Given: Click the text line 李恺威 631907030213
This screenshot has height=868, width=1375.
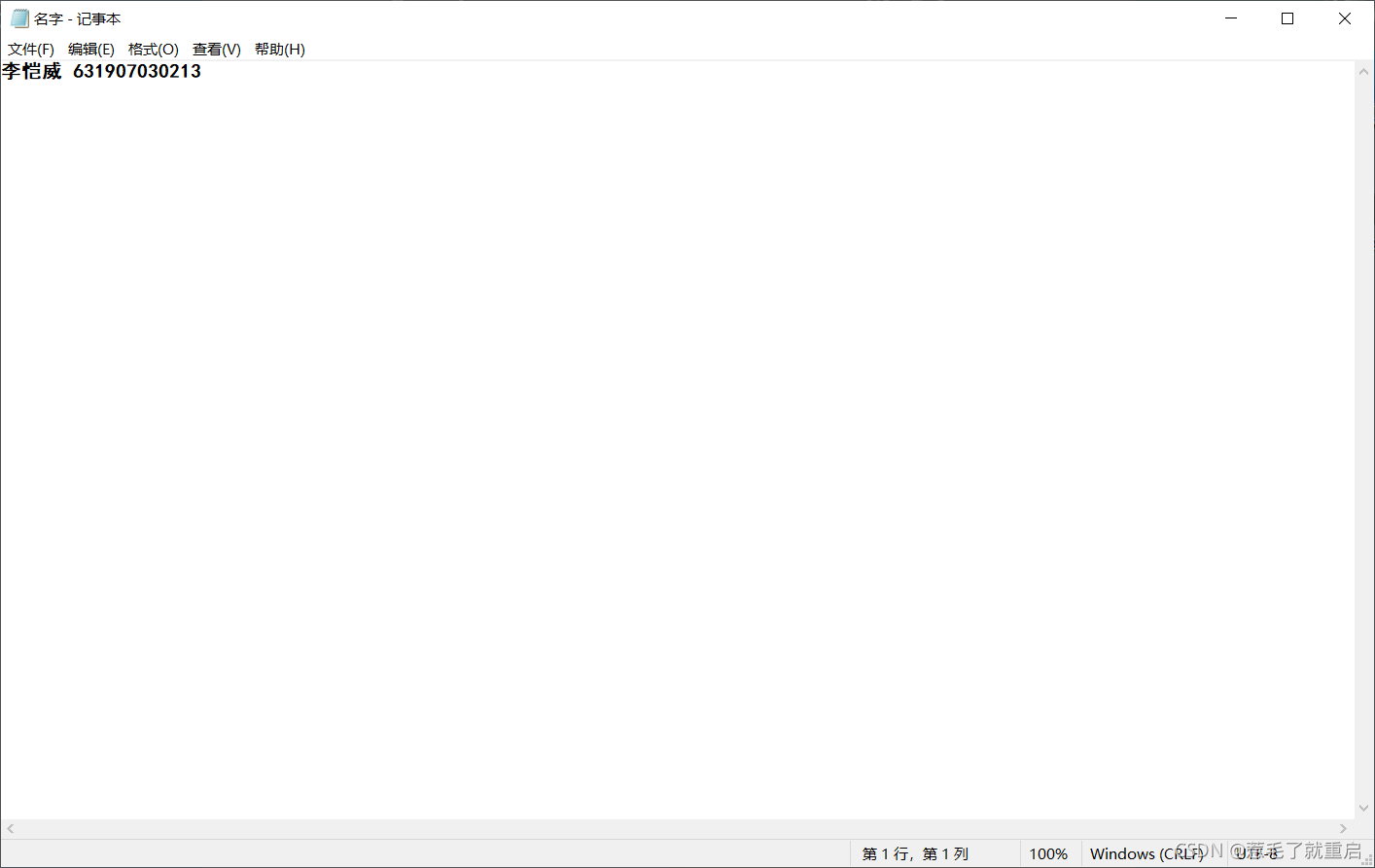Looking at the screenshot, I should click(x=101, y=71).
